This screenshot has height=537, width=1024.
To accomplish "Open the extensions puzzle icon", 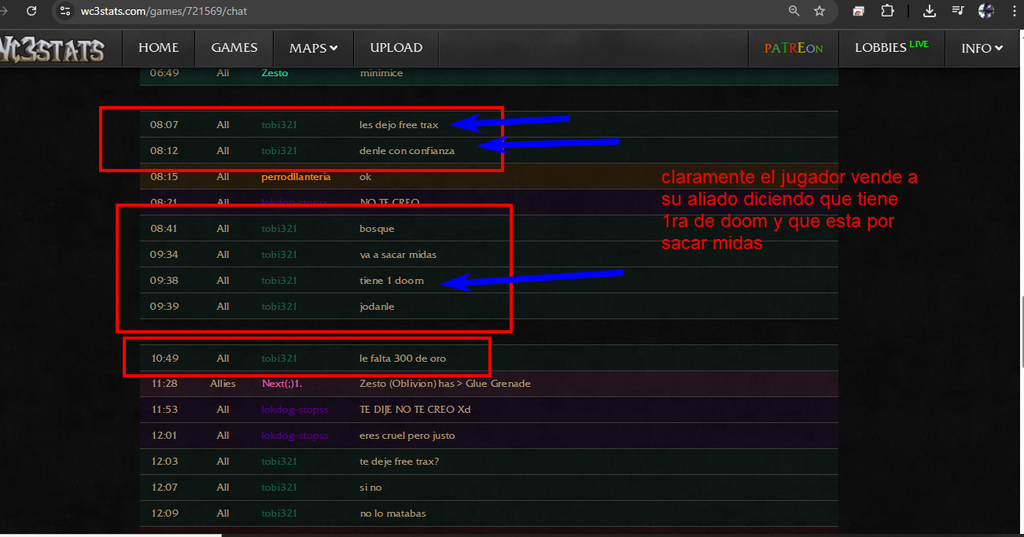I will click(887, 11).
